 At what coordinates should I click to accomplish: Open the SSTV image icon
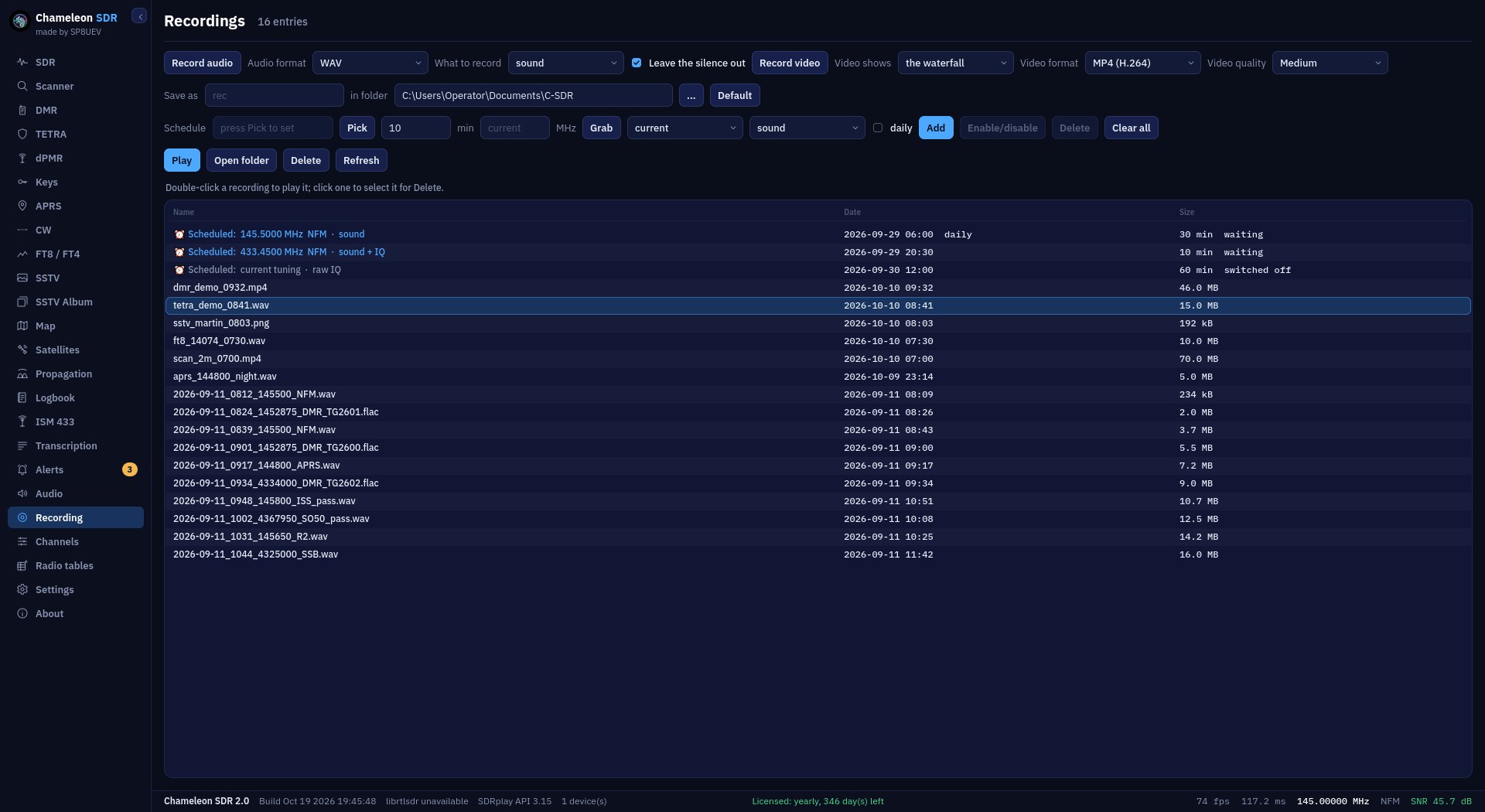pos(22,278)
